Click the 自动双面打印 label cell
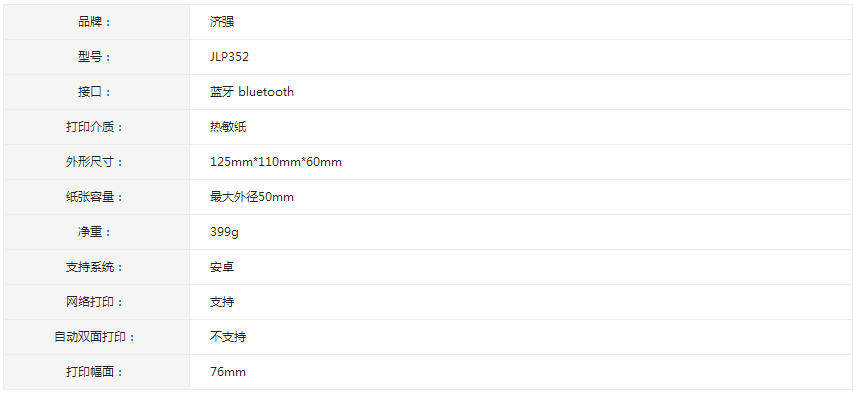 (x=96, y=337)
